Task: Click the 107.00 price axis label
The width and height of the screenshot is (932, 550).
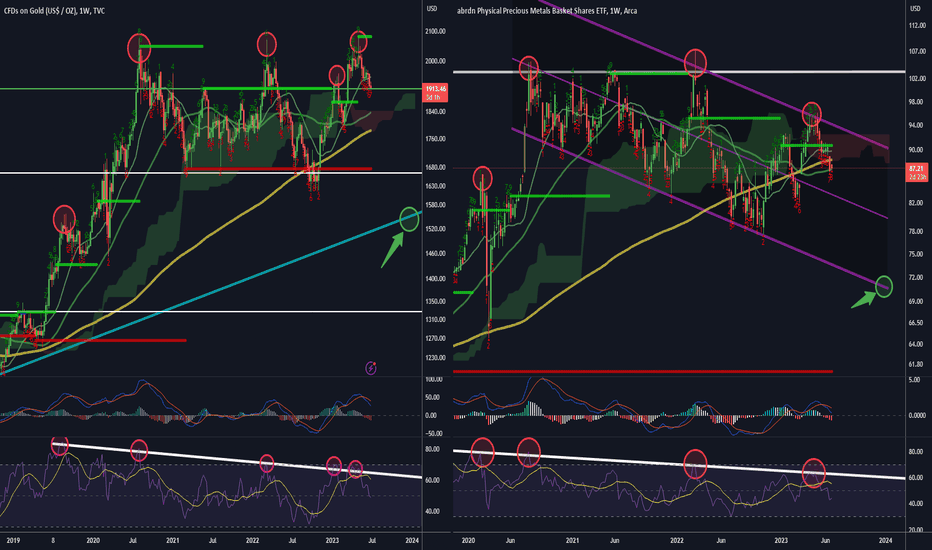Action: pos(917,52)
